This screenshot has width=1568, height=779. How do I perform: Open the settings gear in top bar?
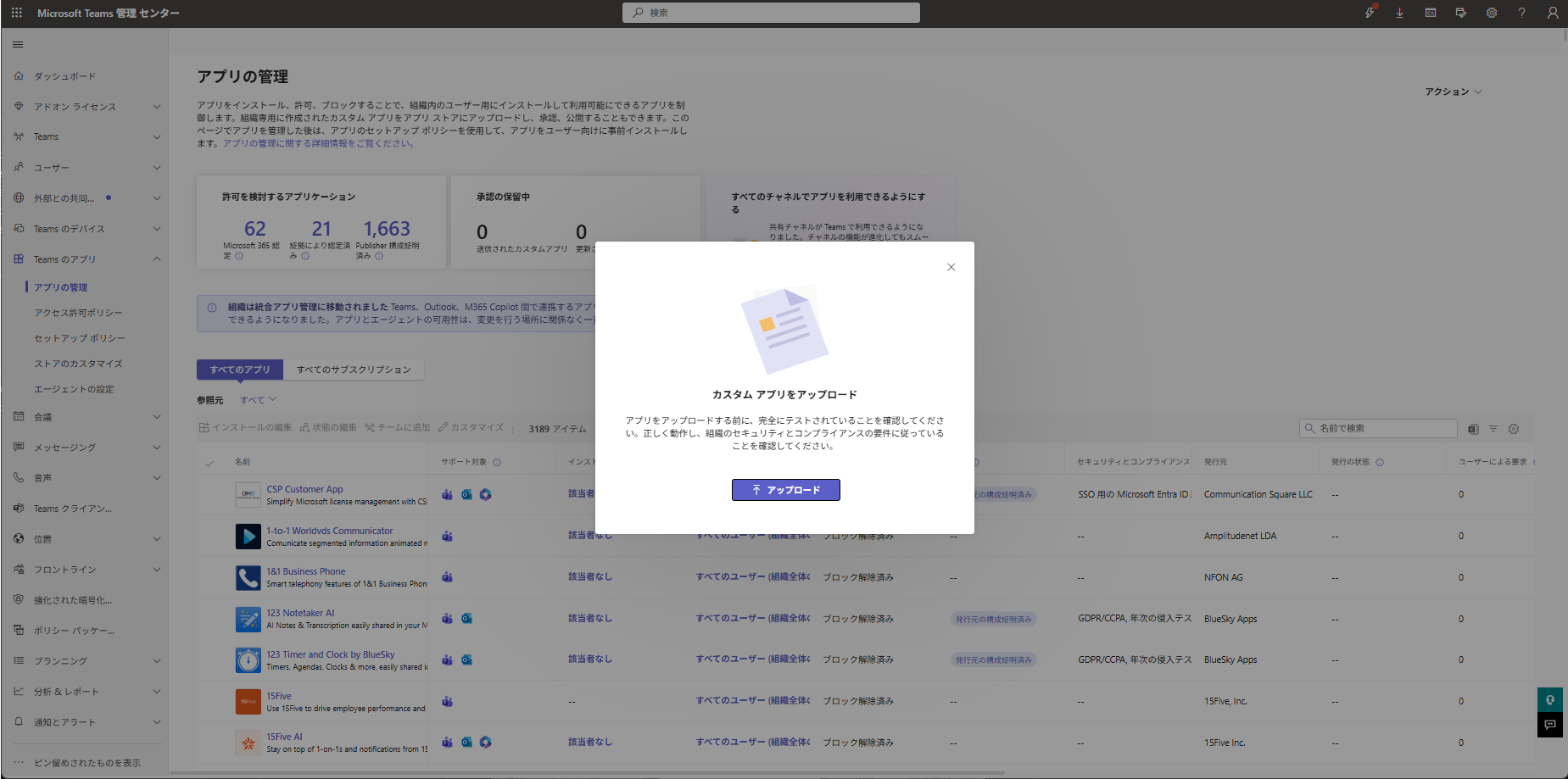coord(1492,13)
